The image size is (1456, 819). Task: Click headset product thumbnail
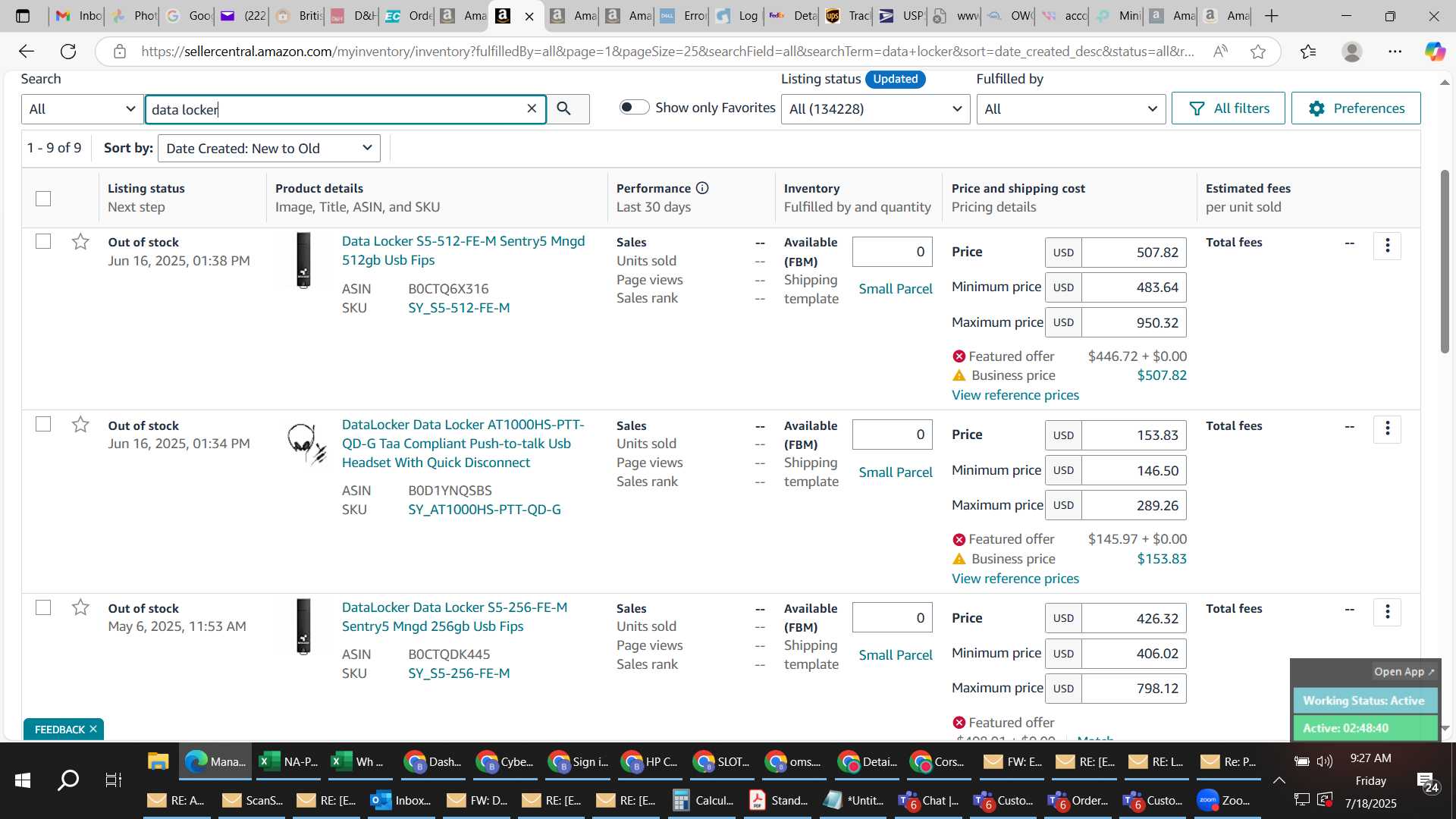tap(306, 444)
